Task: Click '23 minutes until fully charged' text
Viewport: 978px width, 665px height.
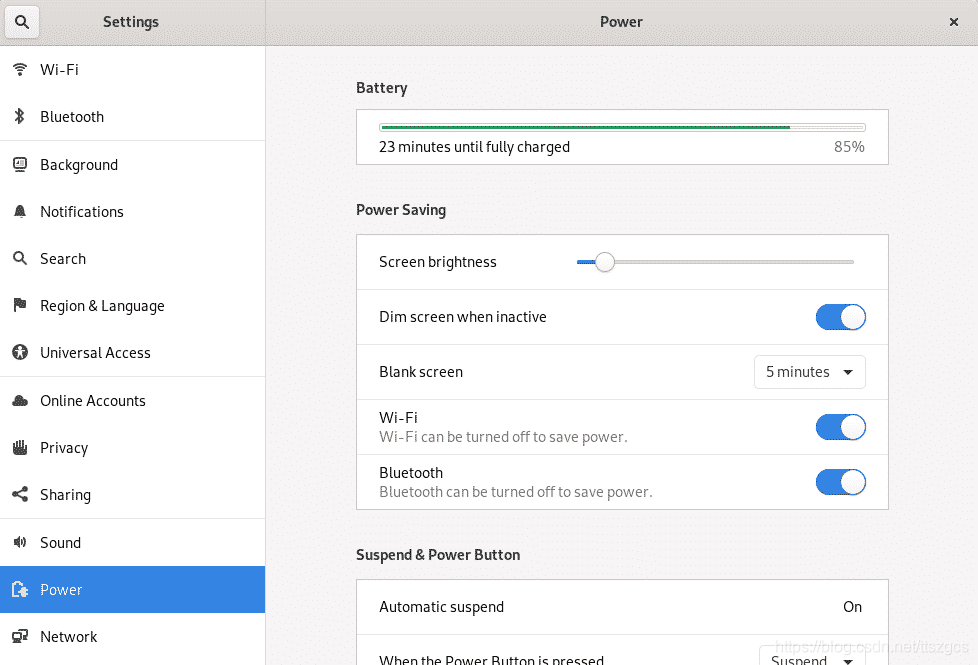Action: (474, 147)
